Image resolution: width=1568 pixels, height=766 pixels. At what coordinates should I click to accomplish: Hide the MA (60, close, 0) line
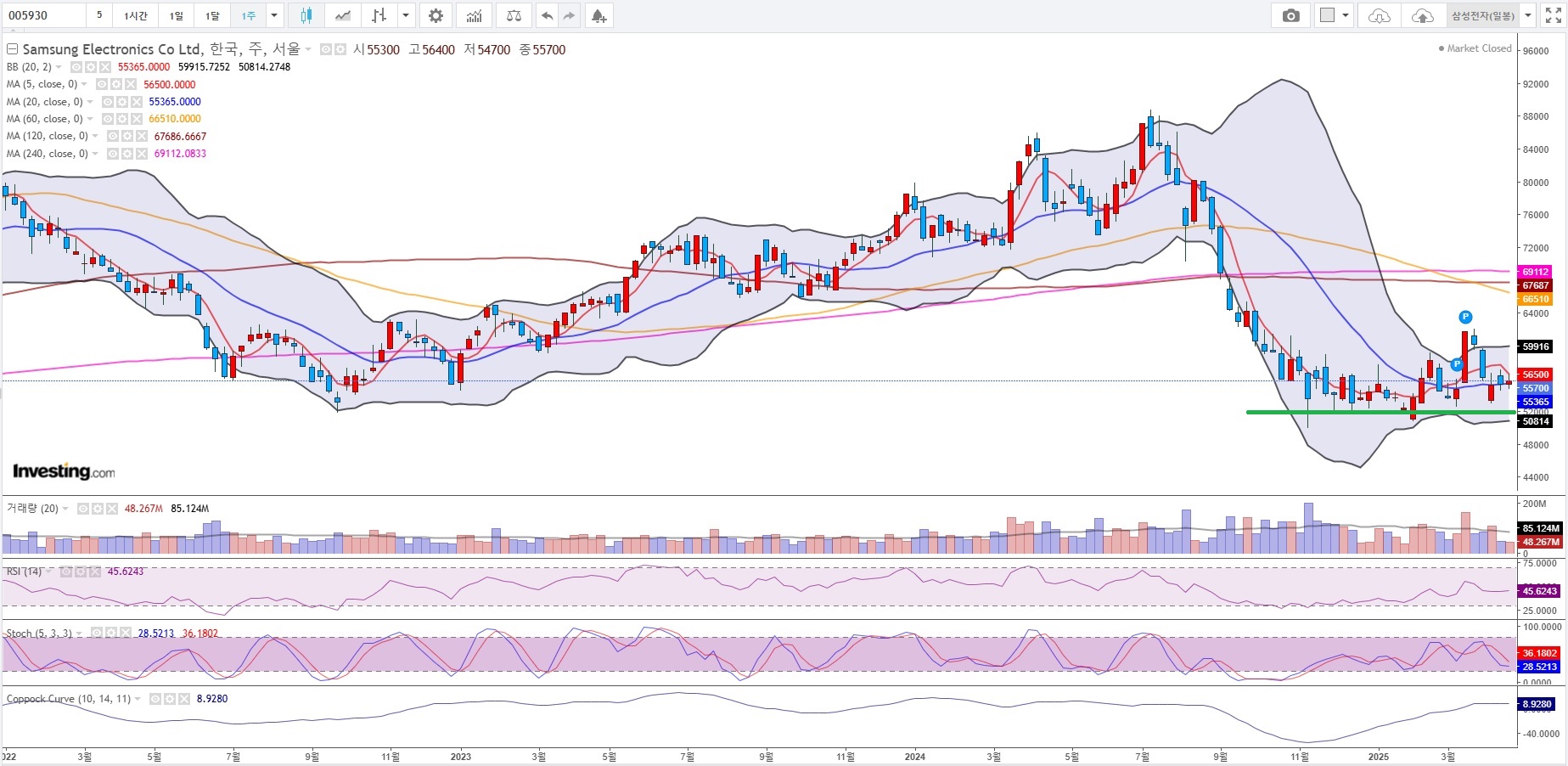click(x=107, y=119)
